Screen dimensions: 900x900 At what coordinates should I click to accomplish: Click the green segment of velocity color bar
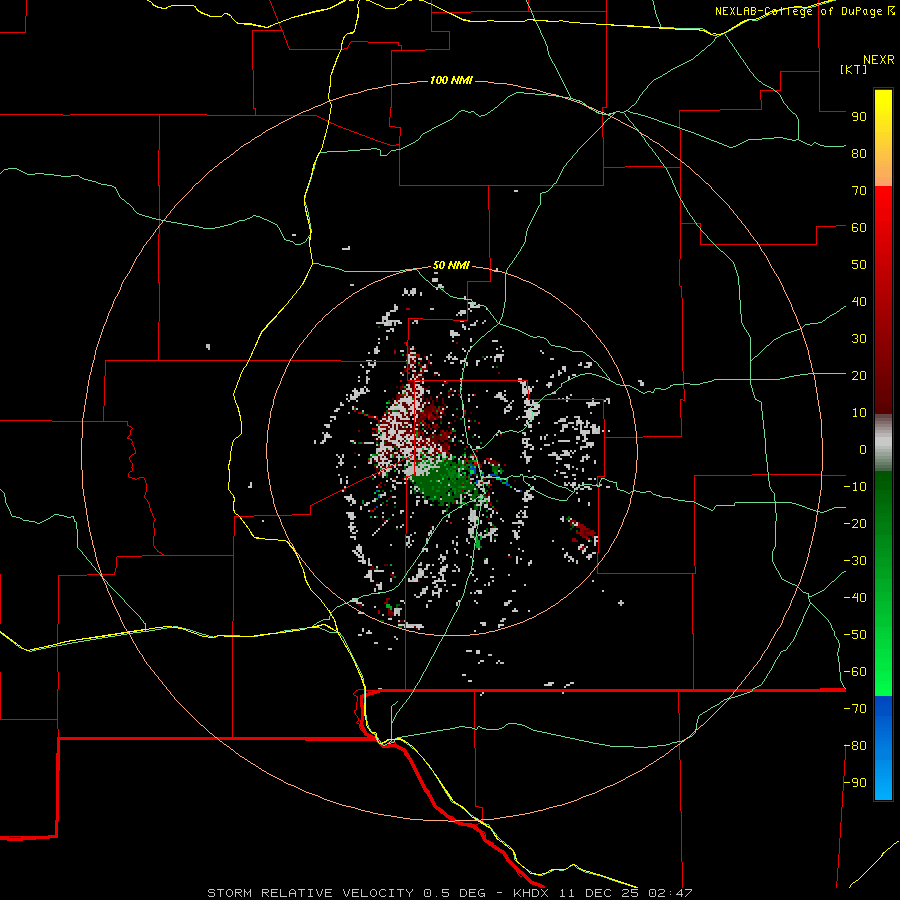tap(883, 583)
